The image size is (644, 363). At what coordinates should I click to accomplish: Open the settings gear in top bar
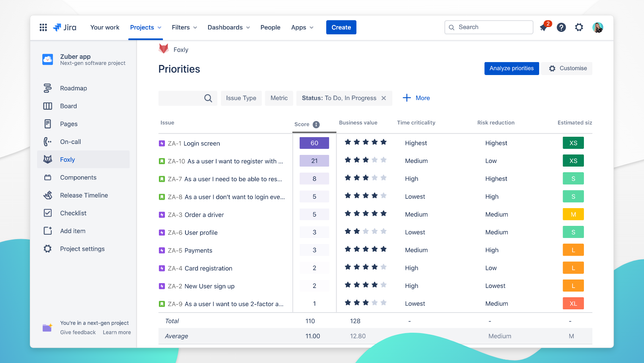[x=579, y=28]
